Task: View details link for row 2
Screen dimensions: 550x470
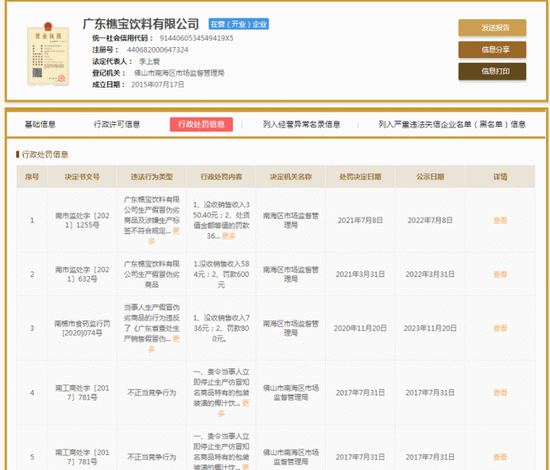Action: click(500, 274)
